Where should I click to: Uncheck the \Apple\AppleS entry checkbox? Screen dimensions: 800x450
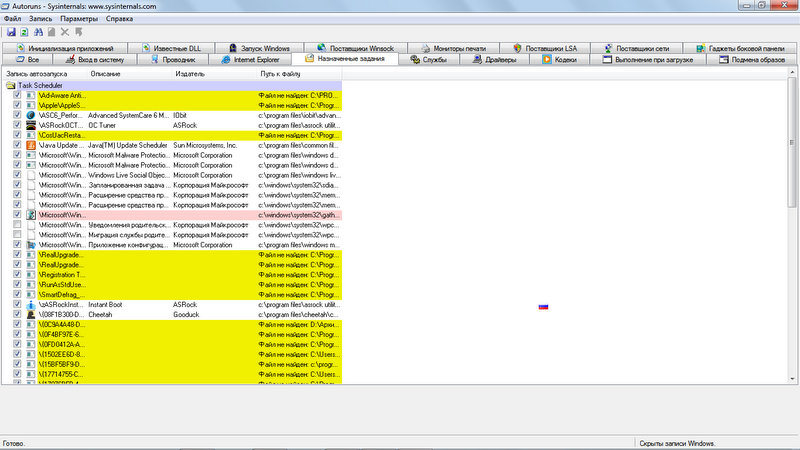[17, 105]
